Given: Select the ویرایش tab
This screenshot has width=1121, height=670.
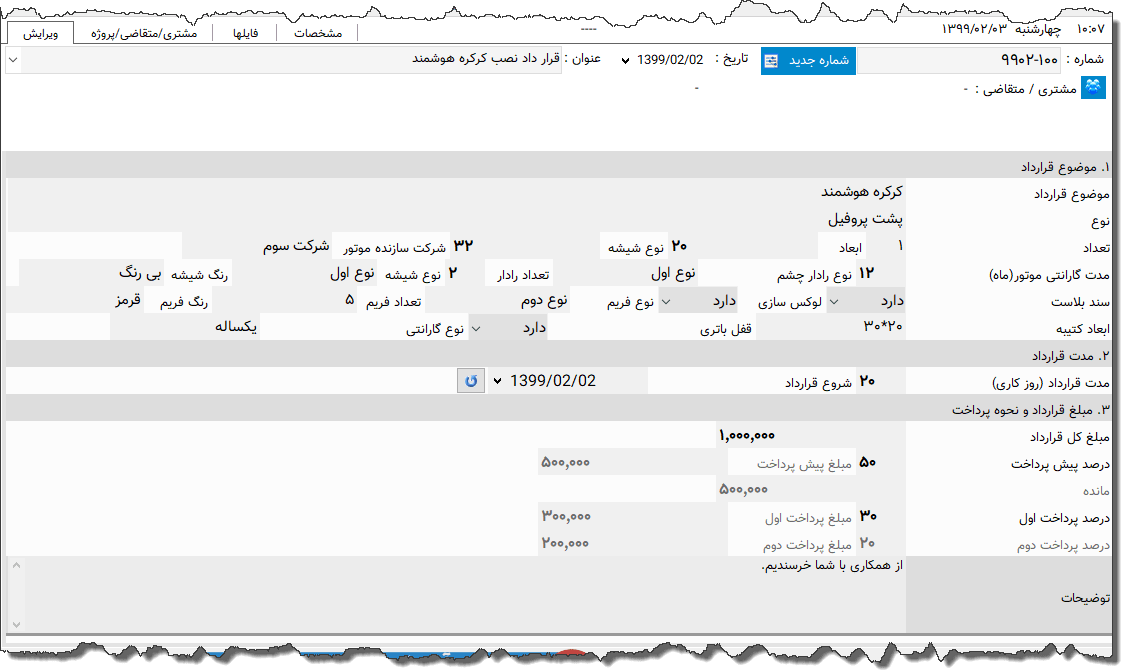Looking at the screenshot, I should [x=40, y=31].
